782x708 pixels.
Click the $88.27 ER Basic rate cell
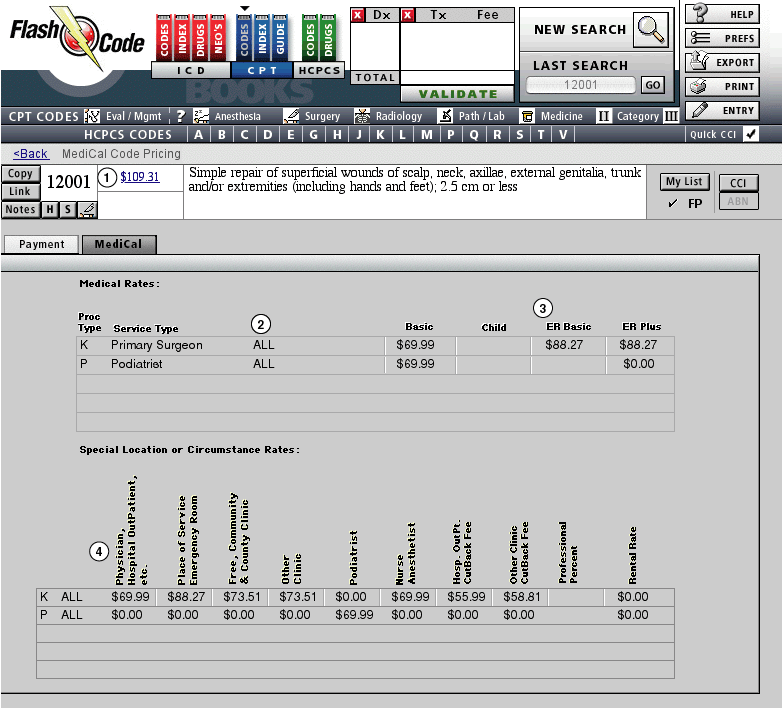(x=568, y=345)
